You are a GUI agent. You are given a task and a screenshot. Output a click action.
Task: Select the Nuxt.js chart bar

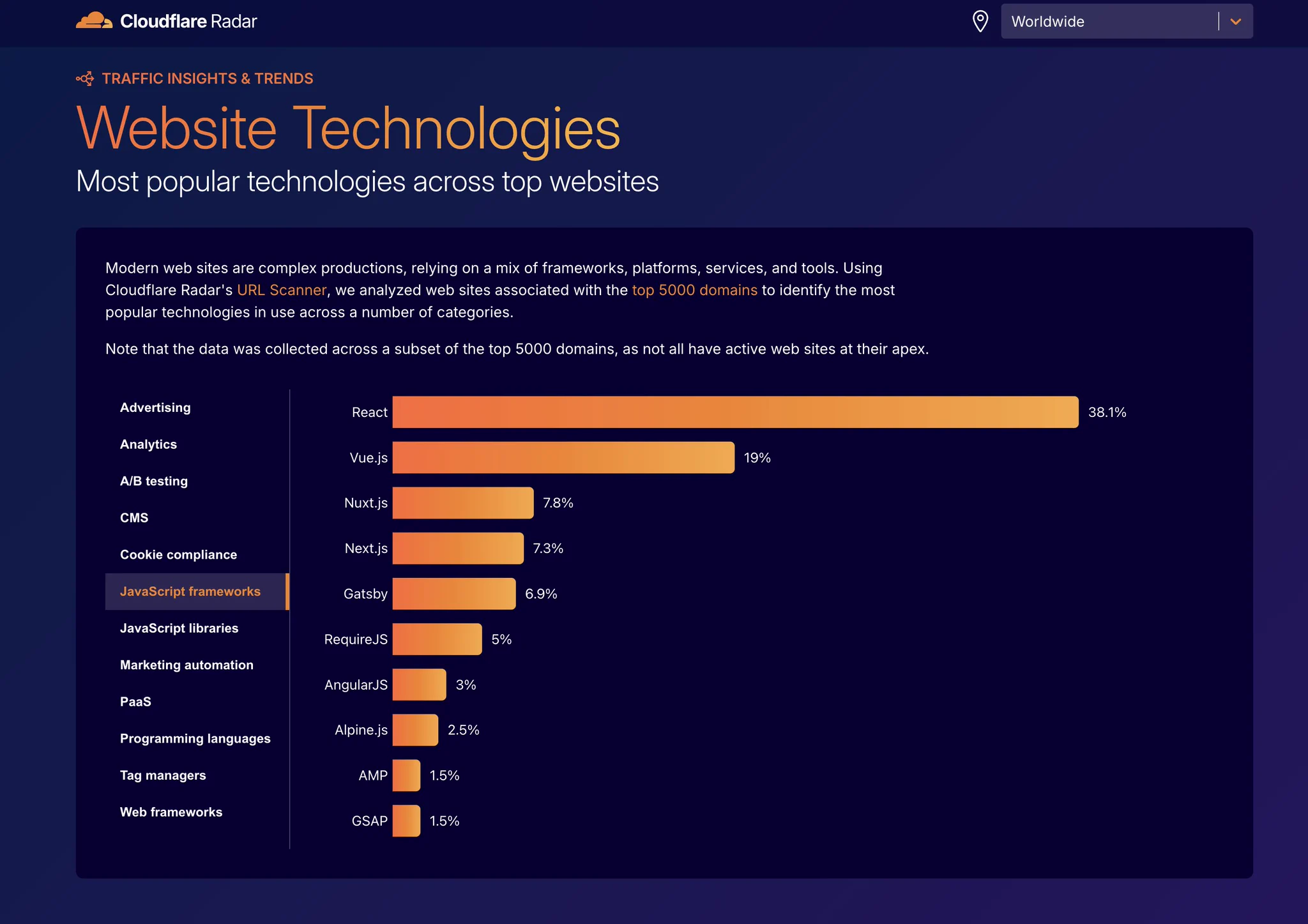463,503
